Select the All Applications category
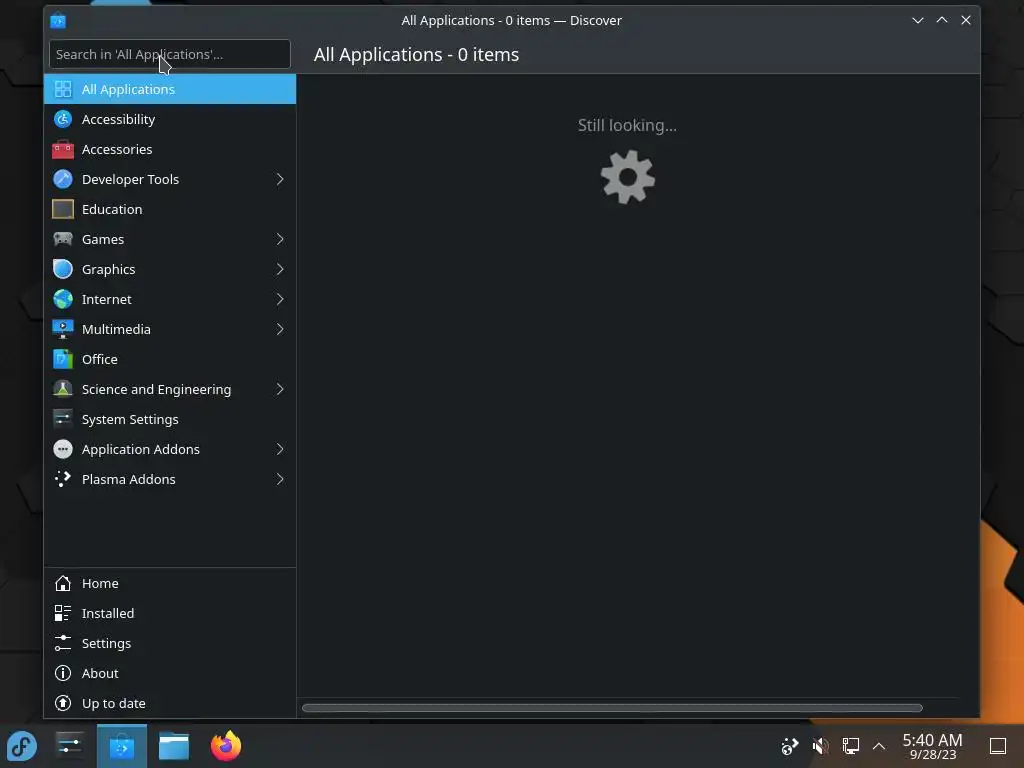The height and width of the screenshot is (768, 1024). click(170, 89)
